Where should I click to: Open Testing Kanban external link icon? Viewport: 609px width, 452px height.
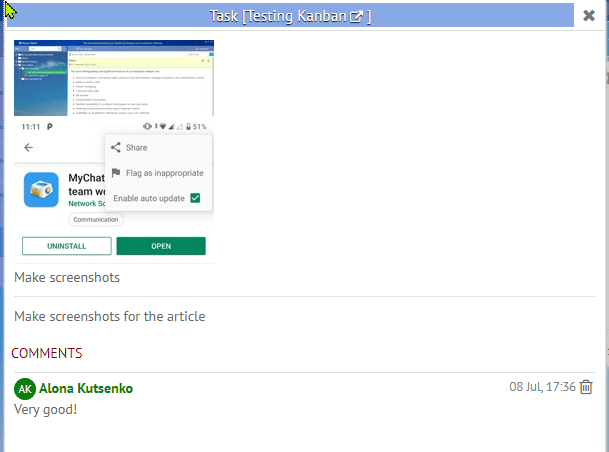pyautogui.click(x=356, y=17)
